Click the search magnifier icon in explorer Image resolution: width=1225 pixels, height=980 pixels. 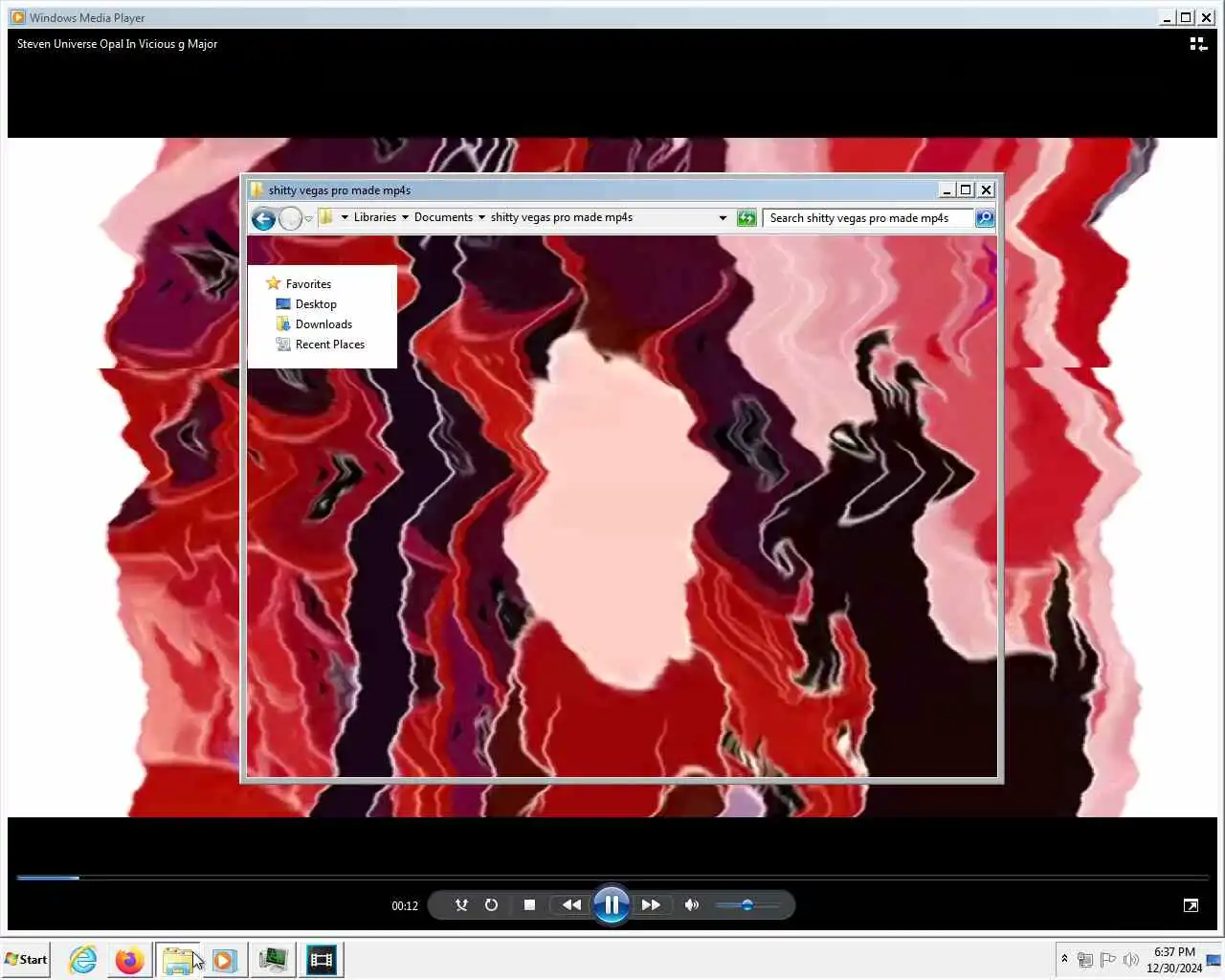[x=985, y=218]
